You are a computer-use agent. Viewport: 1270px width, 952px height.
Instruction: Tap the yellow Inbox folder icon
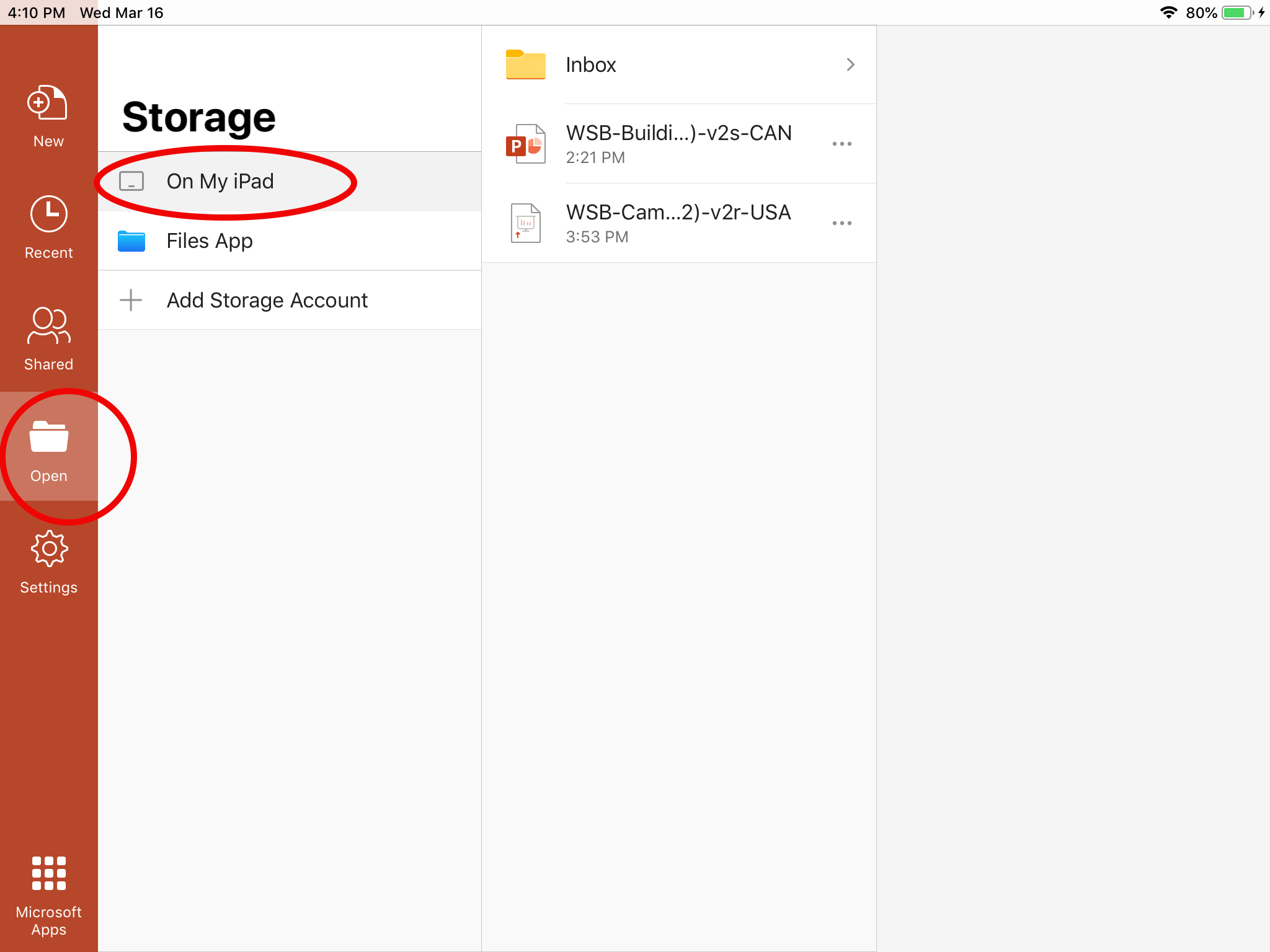click(525, 64)
